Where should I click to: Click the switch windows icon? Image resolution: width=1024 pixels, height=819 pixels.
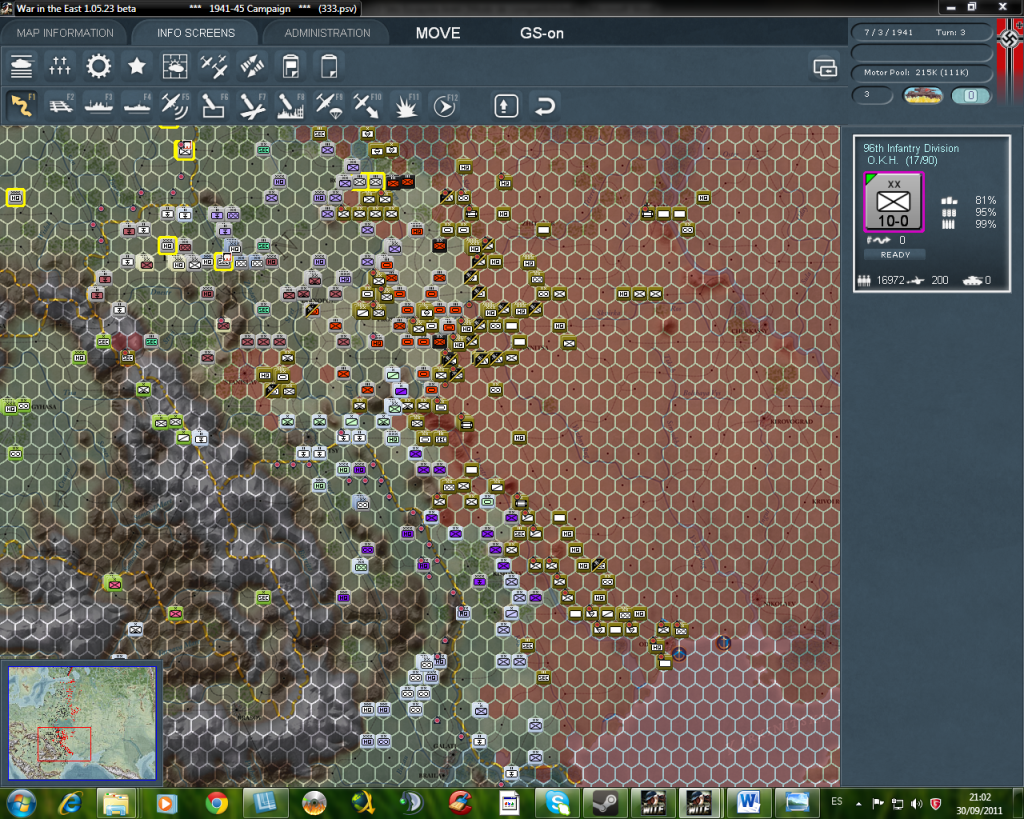[x=825, y=67]
